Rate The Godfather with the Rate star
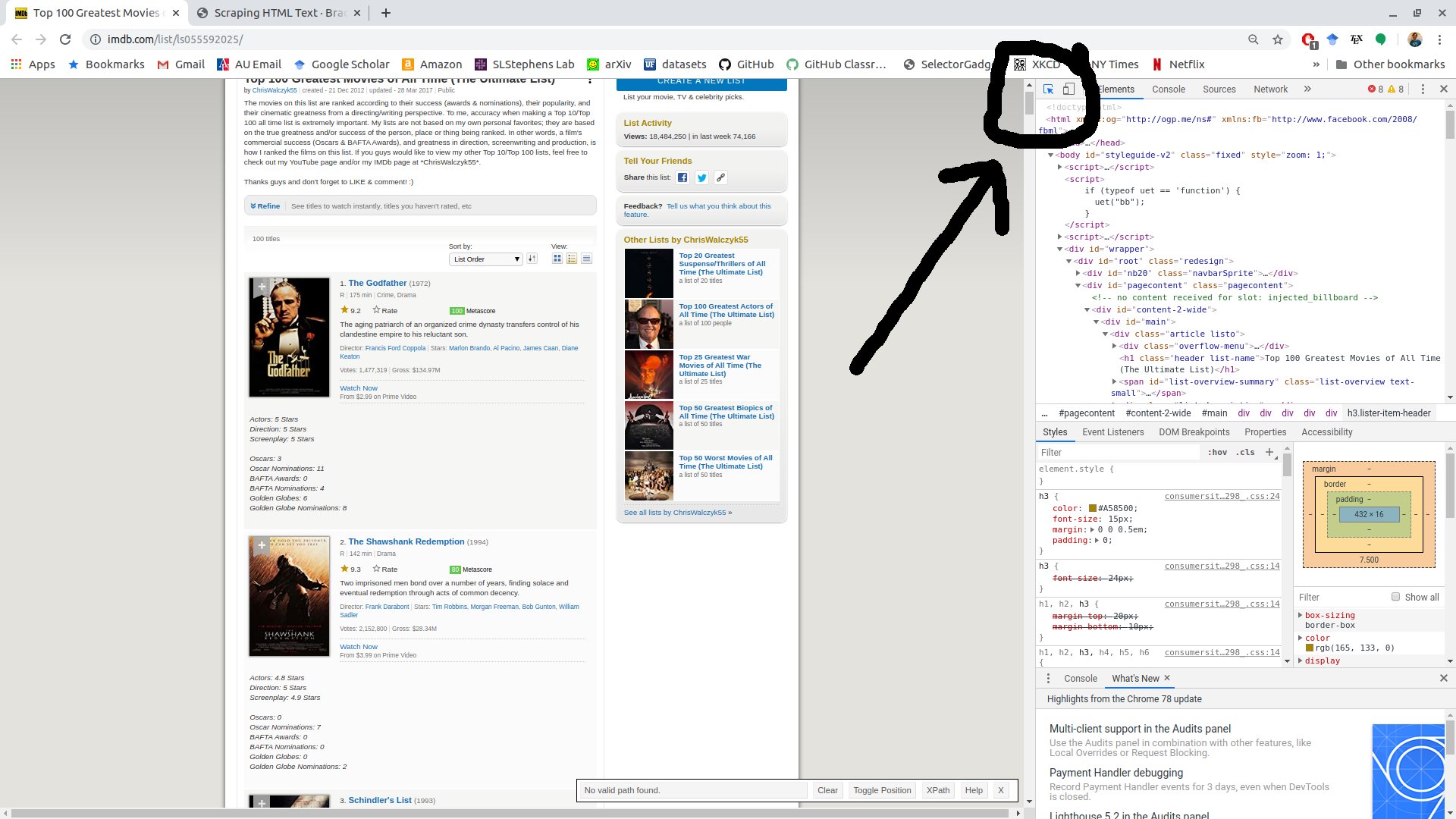This screenshot has width=1456, height=819. pyautogui.click(x=384, y=310)
